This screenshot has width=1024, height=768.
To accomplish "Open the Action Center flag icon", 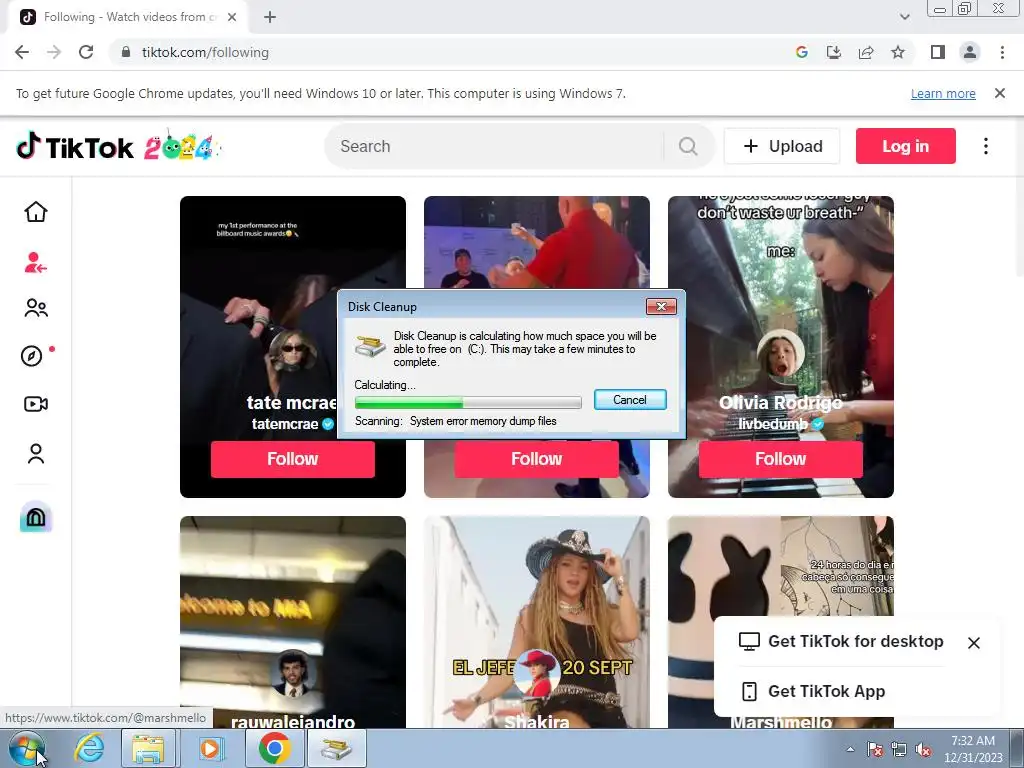I will (874, 750).
